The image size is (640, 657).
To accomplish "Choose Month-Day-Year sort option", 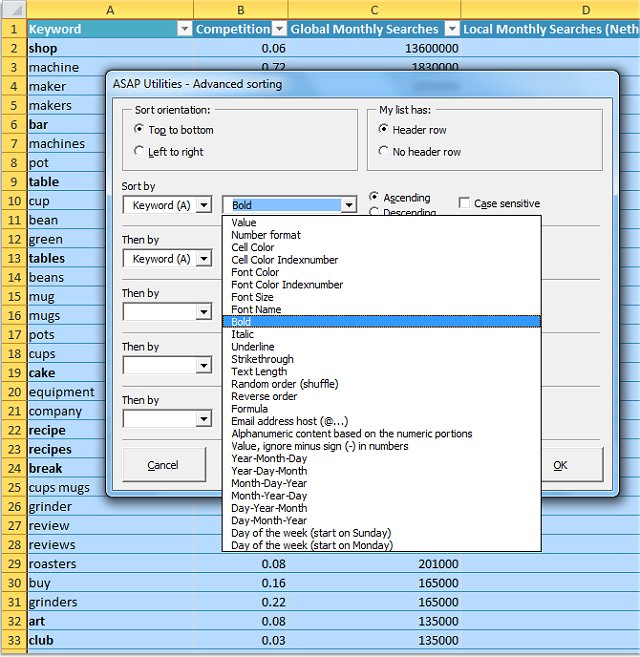I will coord(381,483).
